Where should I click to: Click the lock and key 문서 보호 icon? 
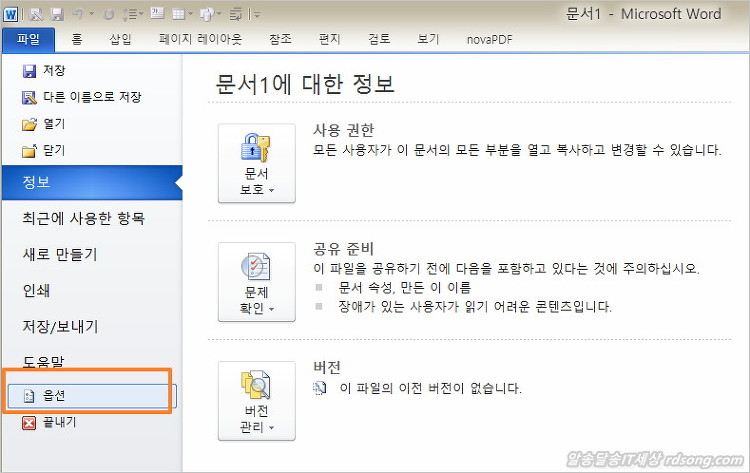pos(256,148)
